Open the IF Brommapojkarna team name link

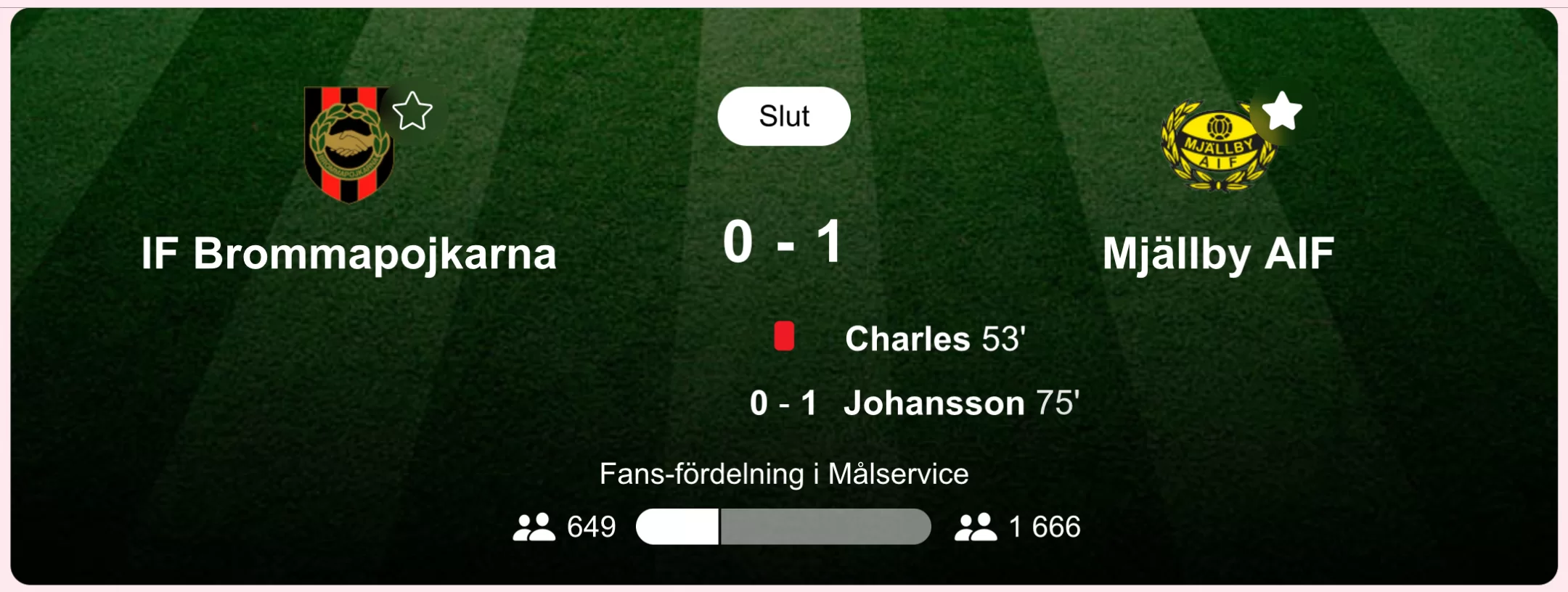point(348,254)
